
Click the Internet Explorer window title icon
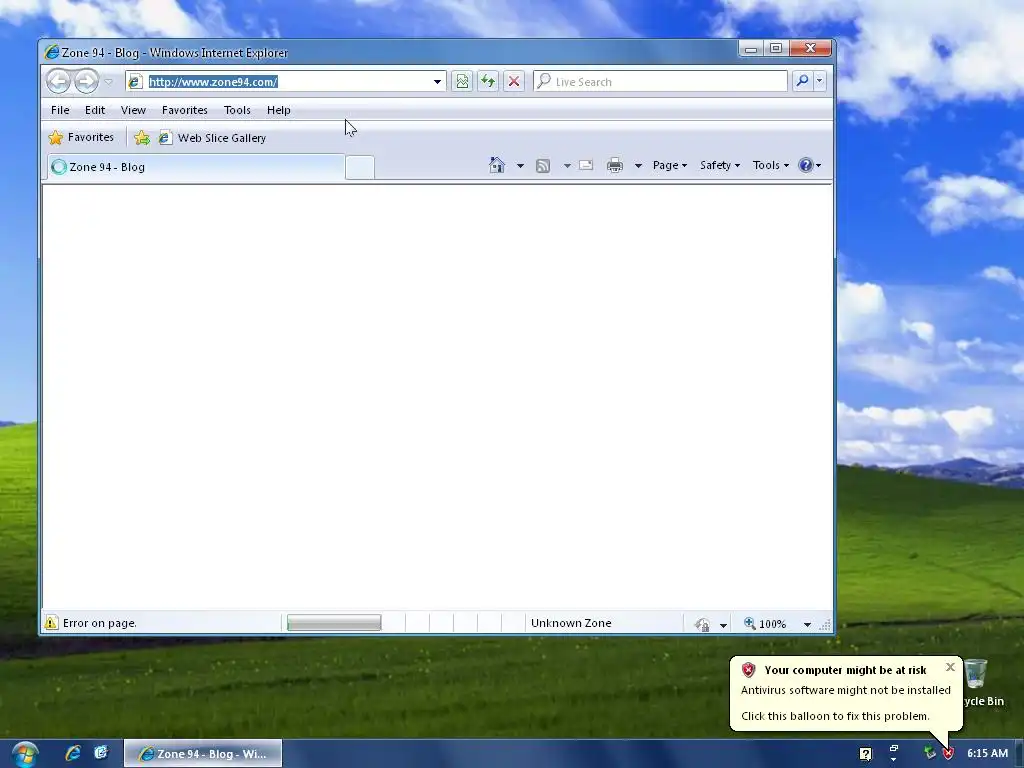(51, 52)
